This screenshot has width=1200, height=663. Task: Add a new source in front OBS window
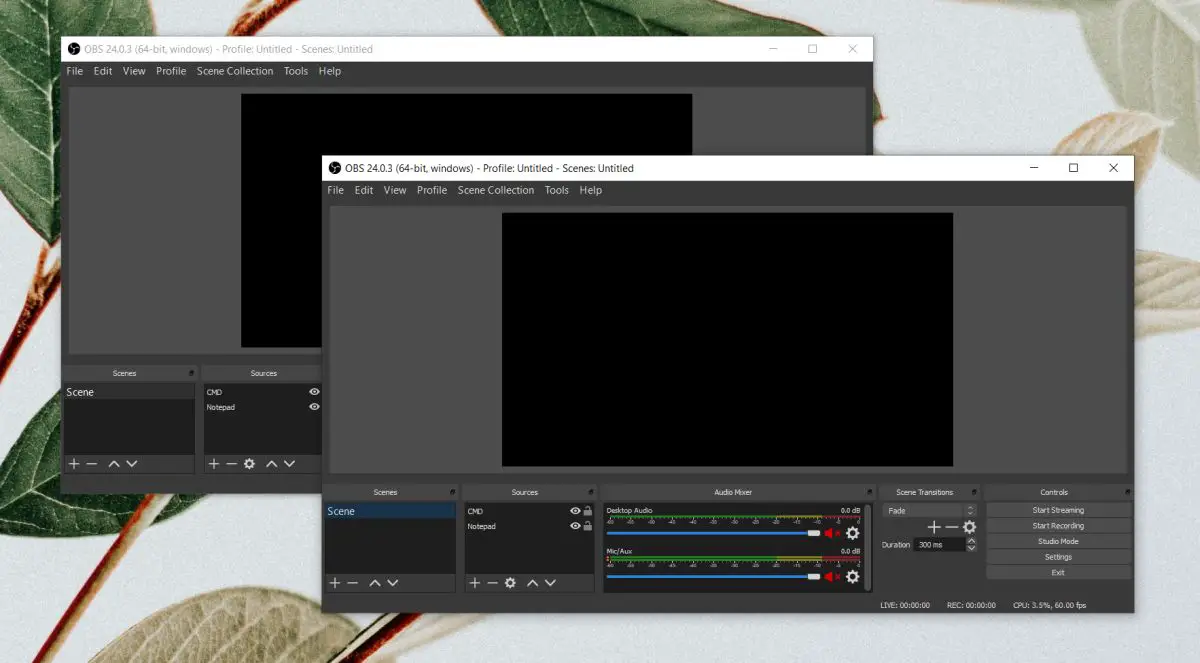(475, 583)
